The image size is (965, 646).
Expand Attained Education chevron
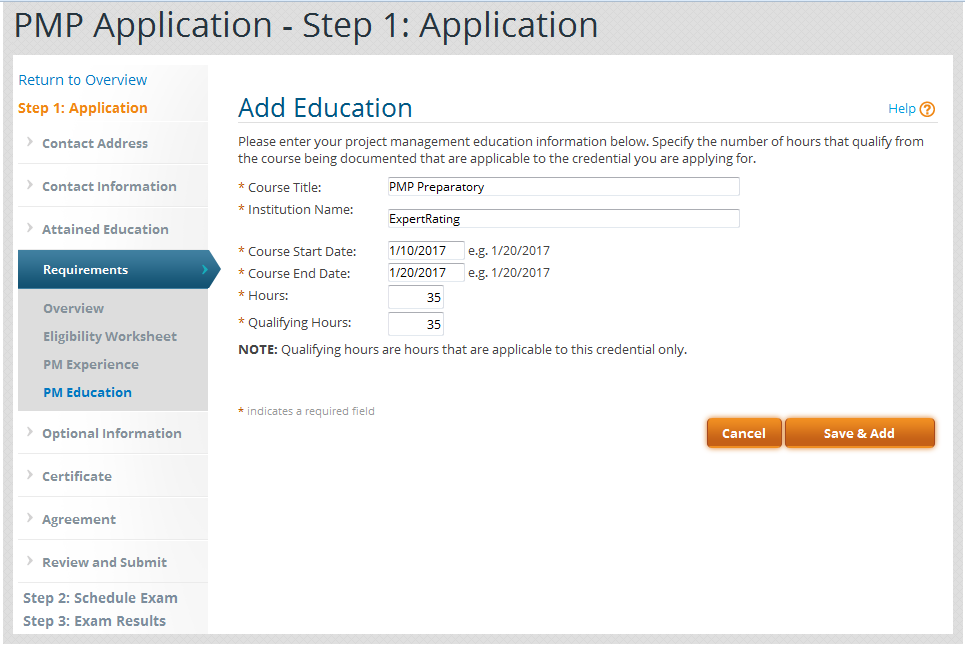[30, 228]
